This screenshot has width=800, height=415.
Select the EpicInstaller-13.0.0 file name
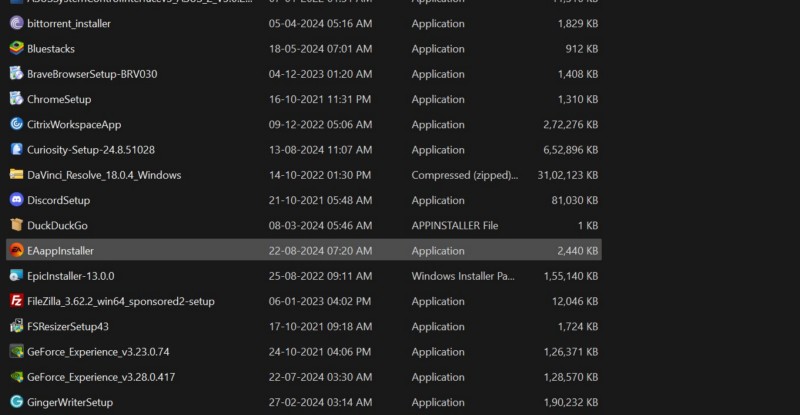click(x=71, y=276)
